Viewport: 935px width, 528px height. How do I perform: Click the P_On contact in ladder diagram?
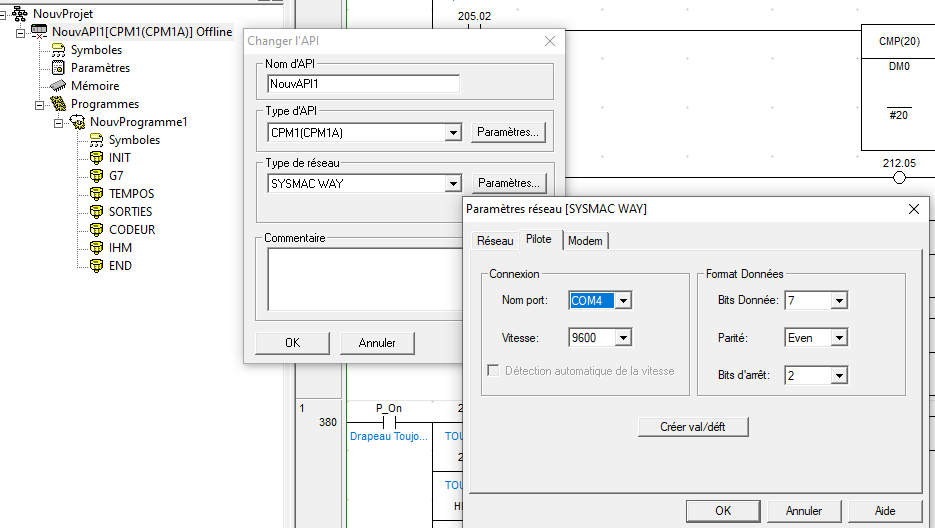(389, 422)
